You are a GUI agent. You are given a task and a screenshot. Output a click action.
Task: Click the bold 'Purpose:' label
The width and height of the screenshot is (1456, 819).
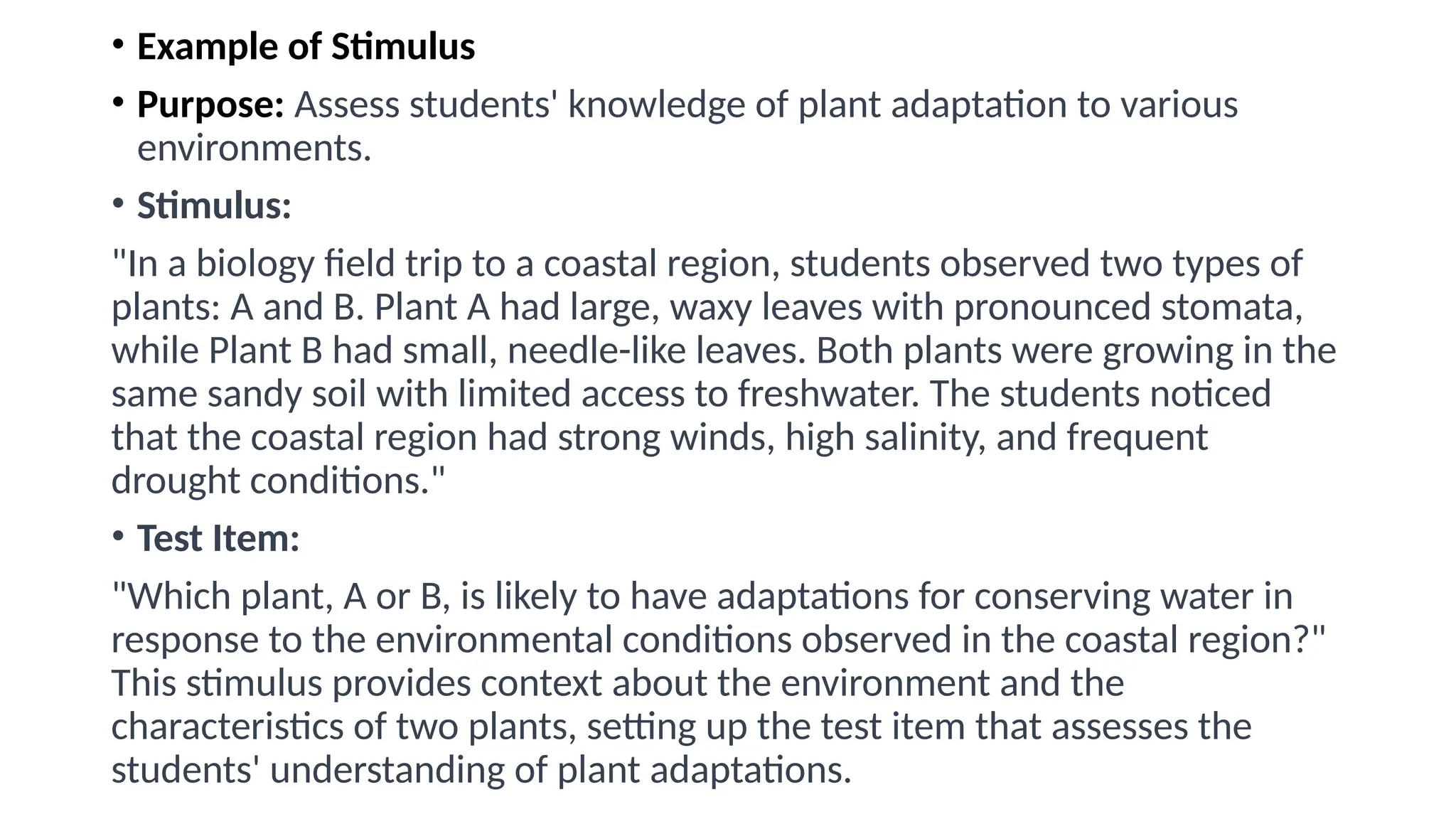(210, 105)
